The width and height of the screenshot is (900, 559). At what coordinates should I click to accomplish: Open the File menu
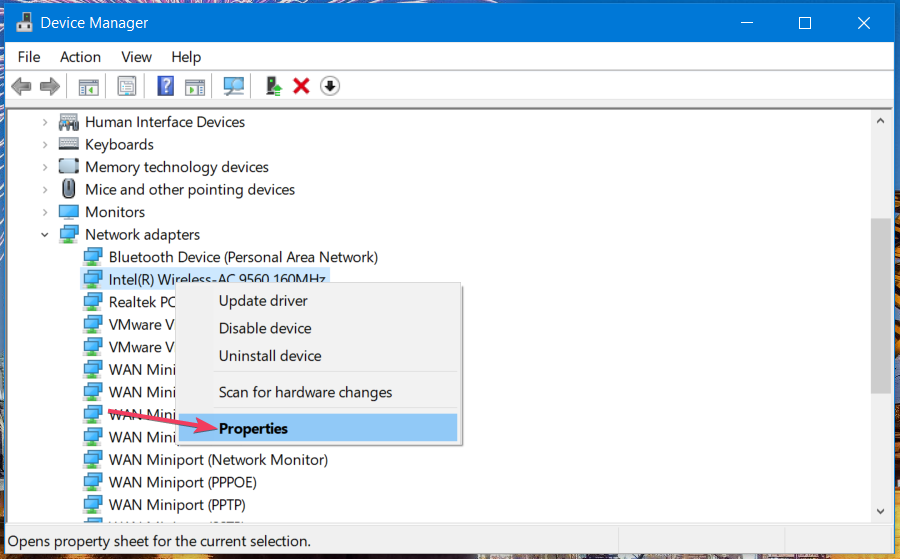click(x=29, y=57)
